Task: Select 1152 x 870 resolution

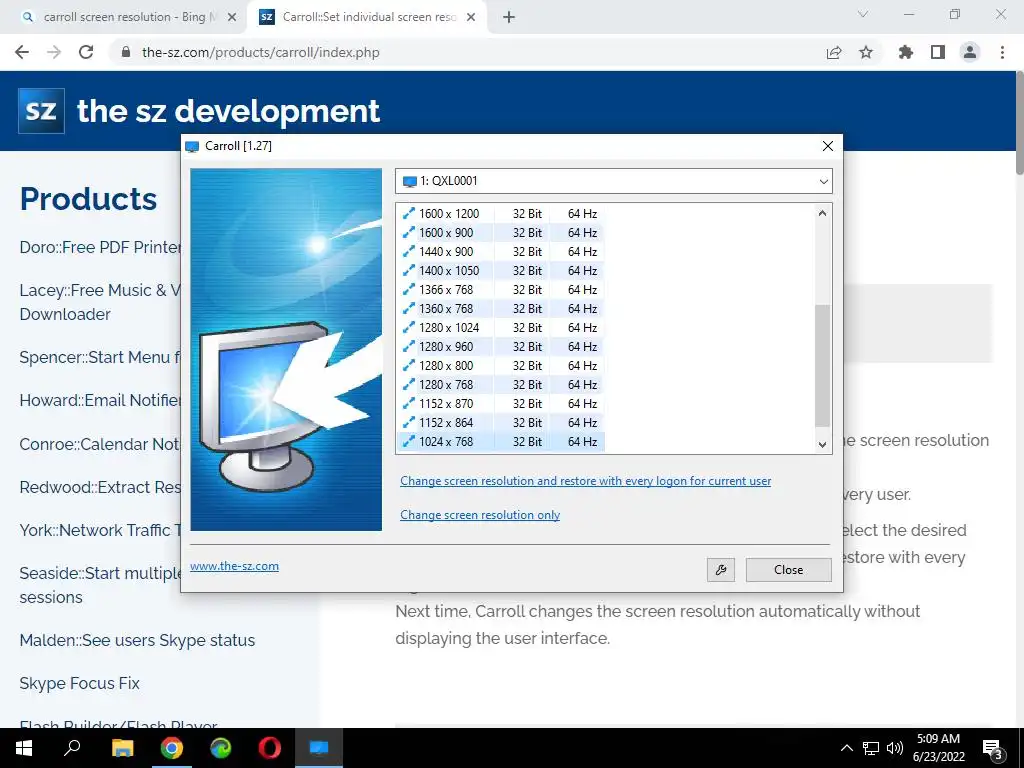Action: 500,404
